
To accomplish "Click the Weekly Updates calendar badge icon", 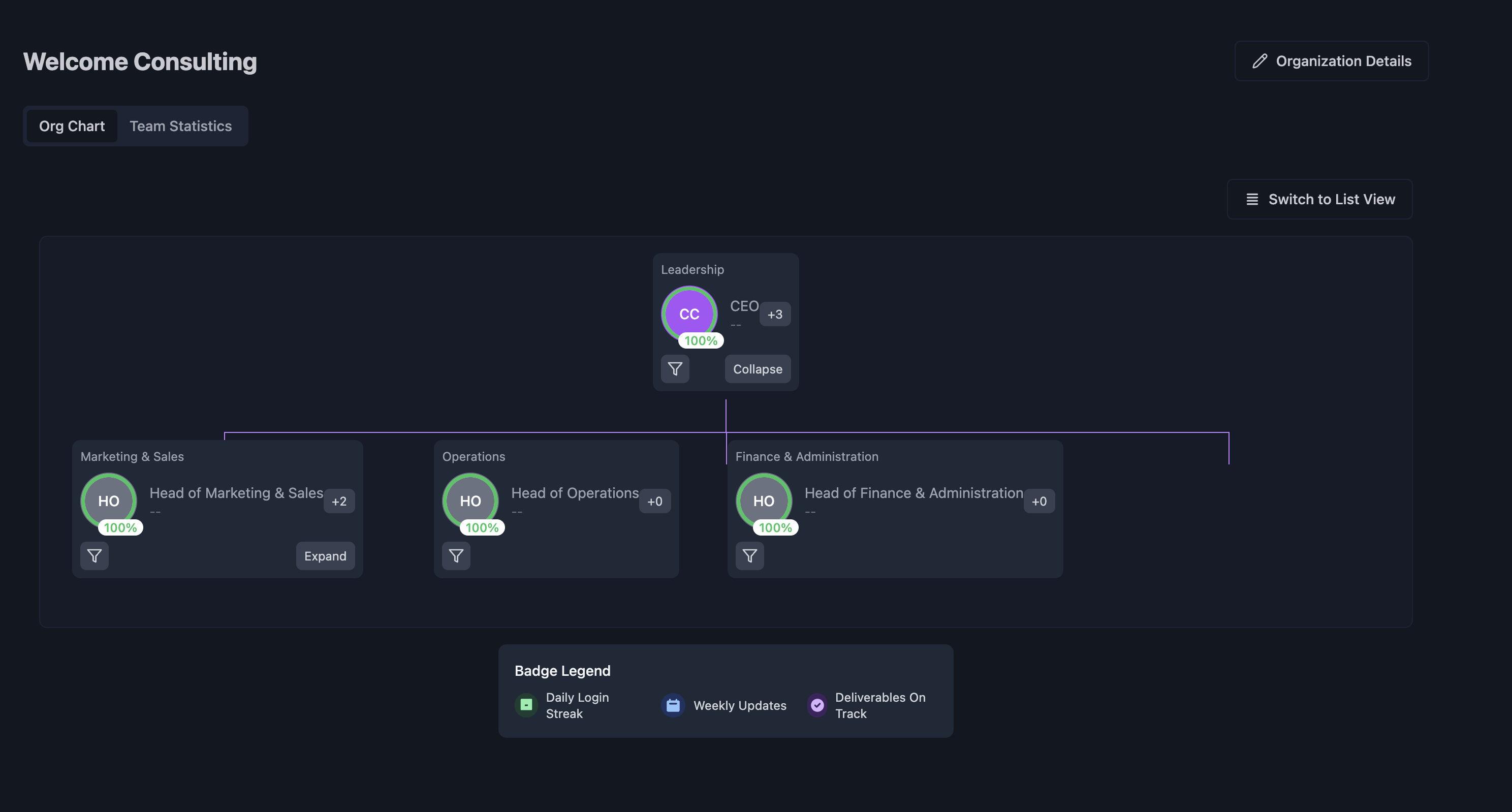I will [x=673, y=705].
